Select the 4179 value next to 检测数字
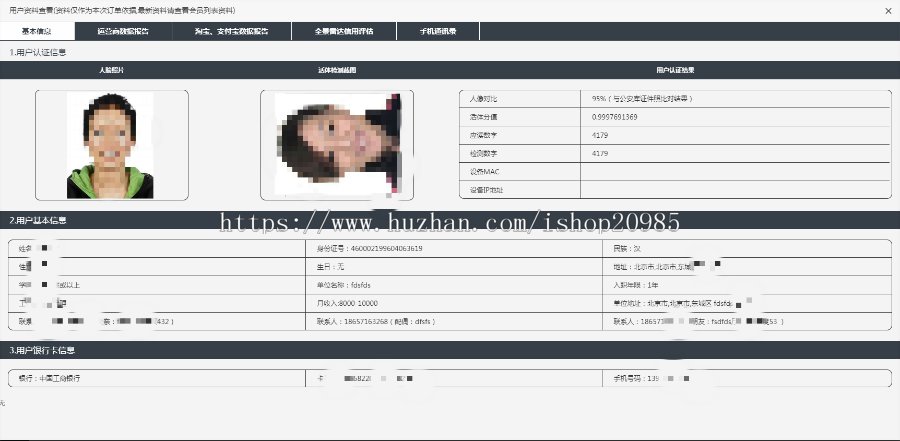The height and width of the screenshot is (441, 900). [x=600, y=154]
